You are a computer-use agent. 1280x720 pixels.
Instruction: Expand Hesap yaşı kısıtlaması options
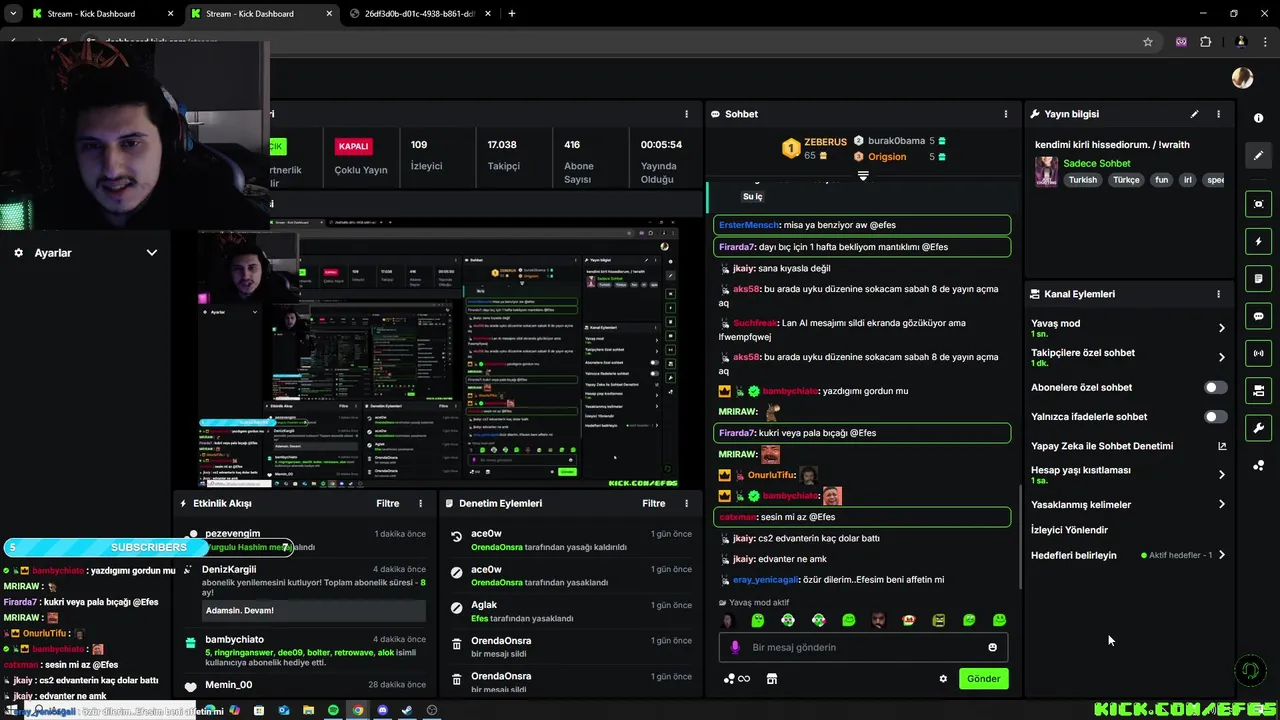1221,475
